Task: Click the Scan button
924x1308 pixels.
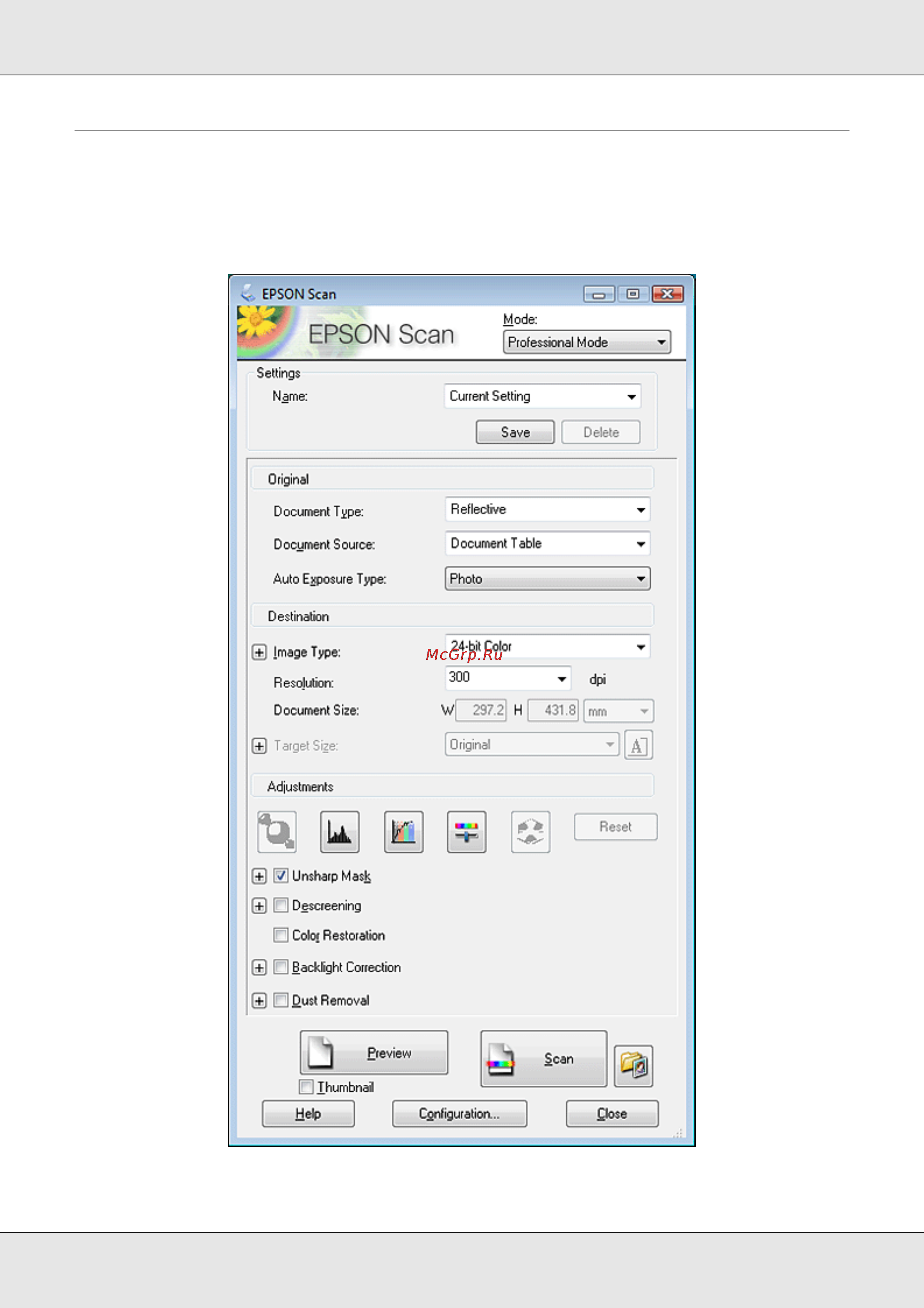Action: pyautogui.click(x=544, y=1058)
